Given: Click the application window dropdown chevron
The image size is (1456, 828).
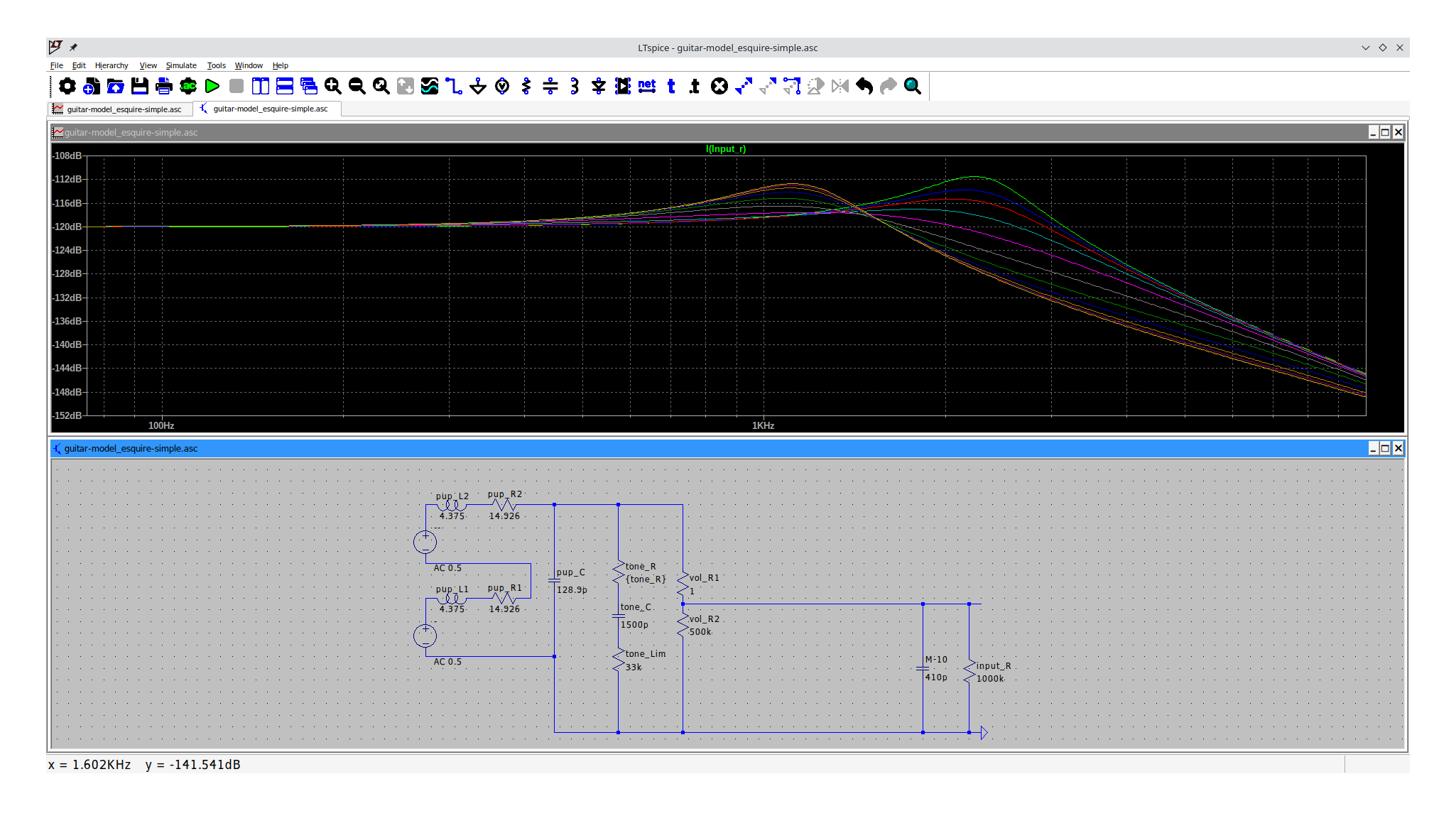Looking at the screenshot, I should pos(1365,48).
